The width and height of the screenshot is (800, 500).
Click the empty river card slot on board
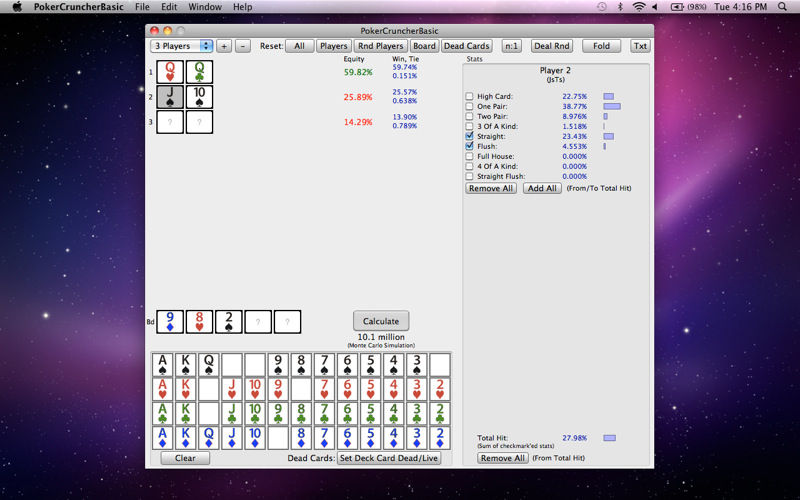(288, 322)
